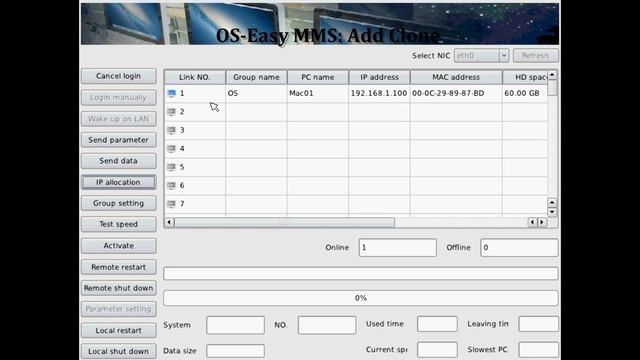Click the table's top scroll-up arrow
The width and height of the screenshot is (640, 360).
(x=552, y=75)
